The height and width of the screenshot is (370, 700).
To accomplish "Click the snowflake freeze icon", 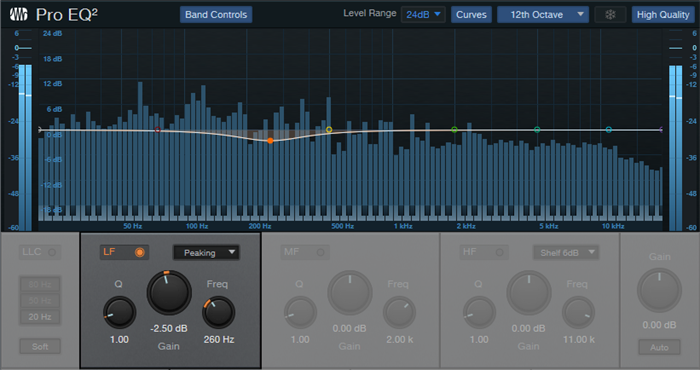I will (610, 15).
